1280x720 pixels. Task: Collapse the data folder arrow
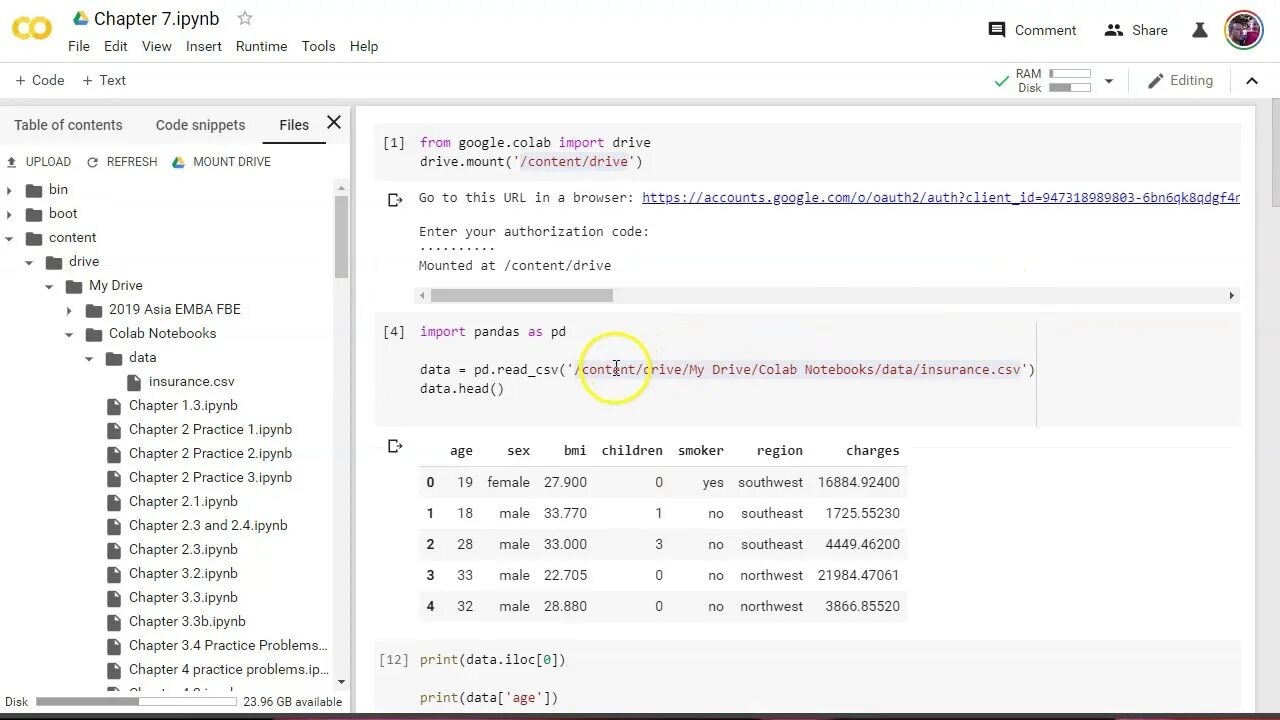(89, 358)
